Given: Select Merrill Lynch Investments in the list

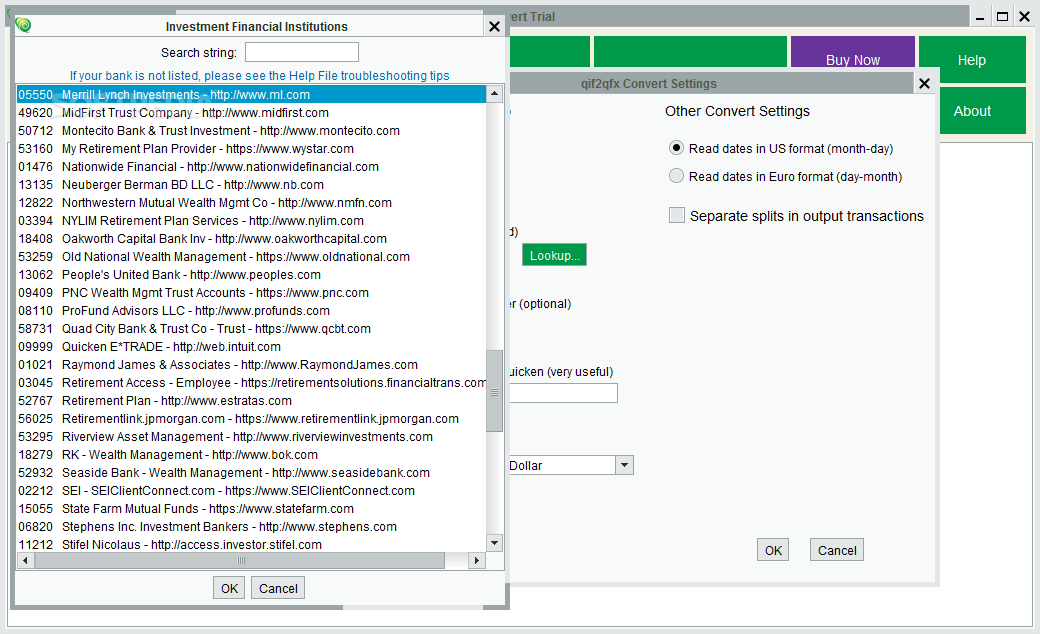Looking at the screenshot, I should pyautogui.click(x=251, y=95).
